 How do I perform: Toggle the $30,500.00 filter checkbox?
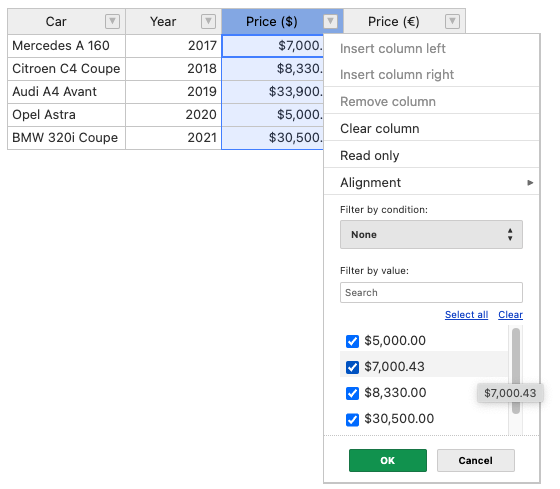coord(352,419)
